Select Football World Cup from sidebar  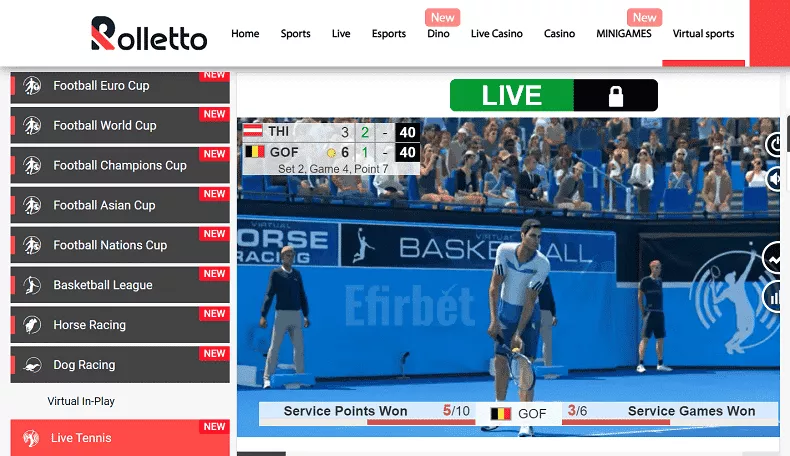(x=105, y=126)
